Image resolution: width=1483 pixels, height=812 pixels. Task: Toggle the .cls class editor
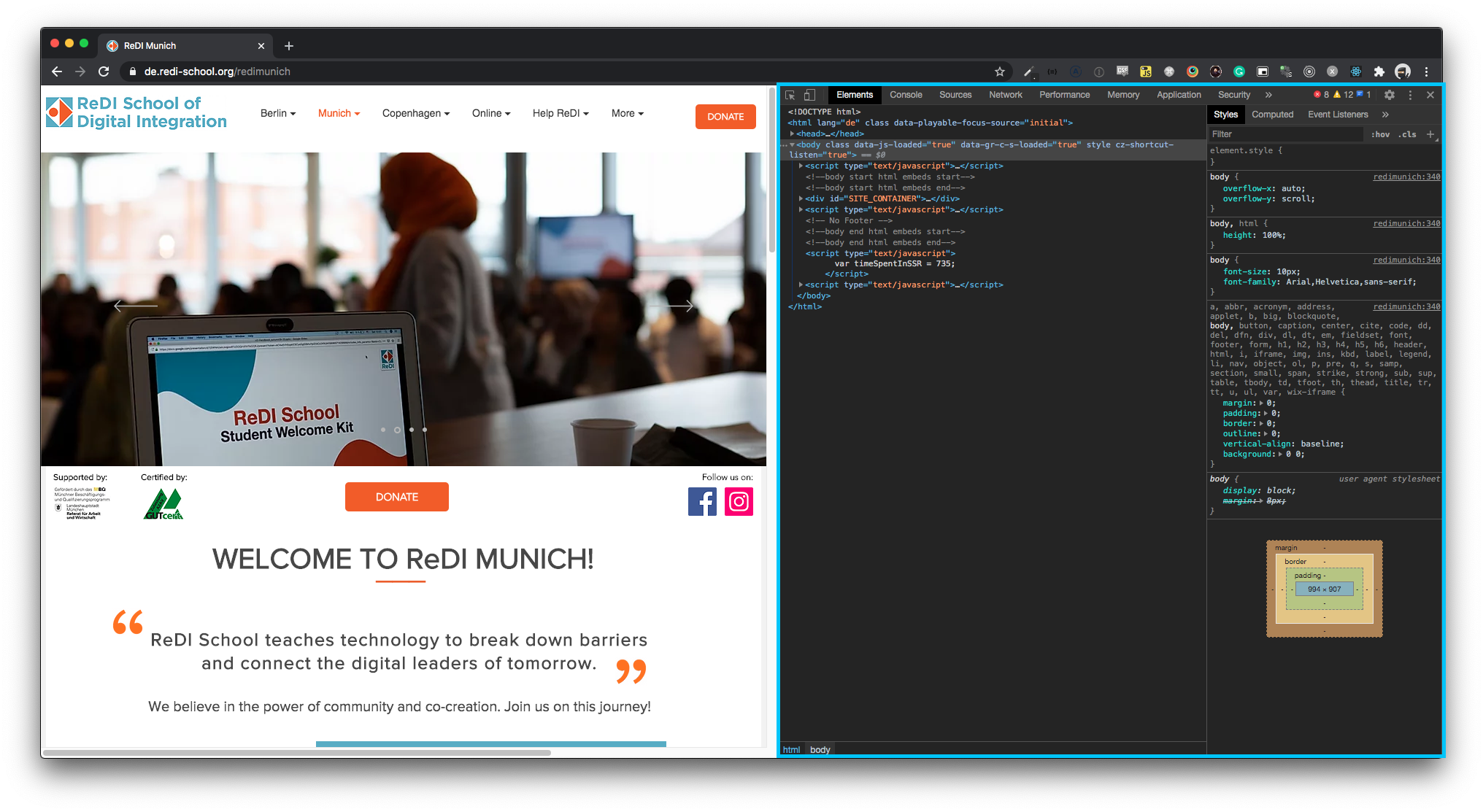[x=1408, y=134]
